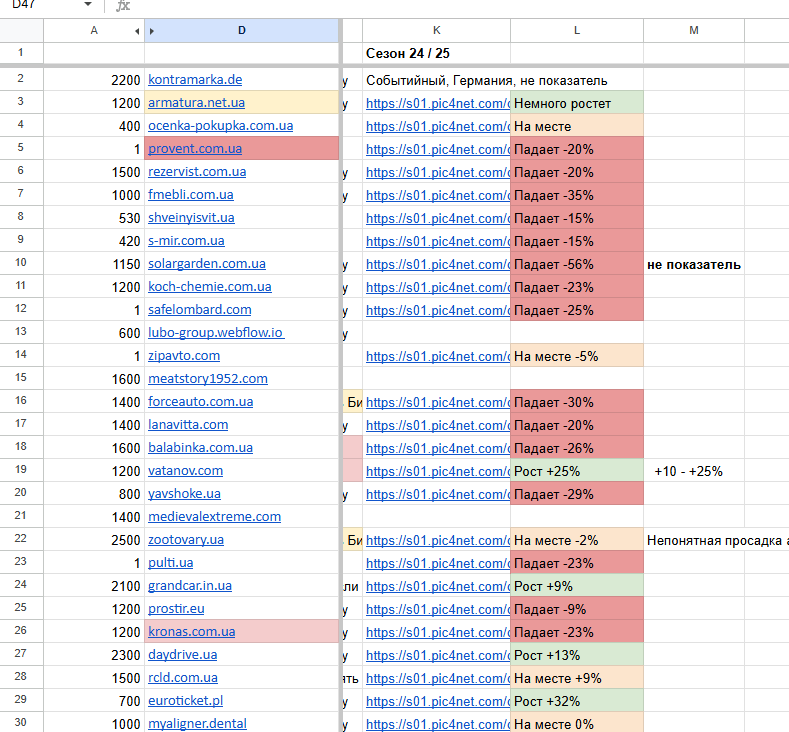Click the 'Событийный, Германия' cell
This screenshot has width=789, height=732.
pyautogui.click(x=436, y=80)
